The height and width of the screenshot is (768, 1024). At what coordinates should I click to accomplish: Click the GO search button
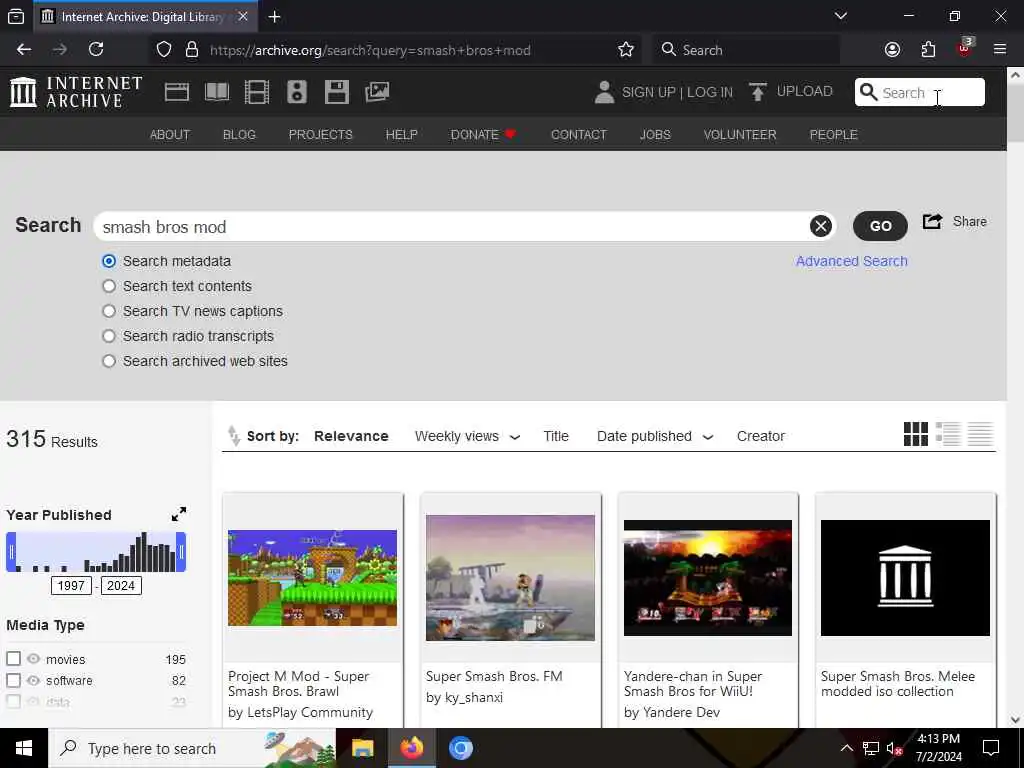click(880, 226)
